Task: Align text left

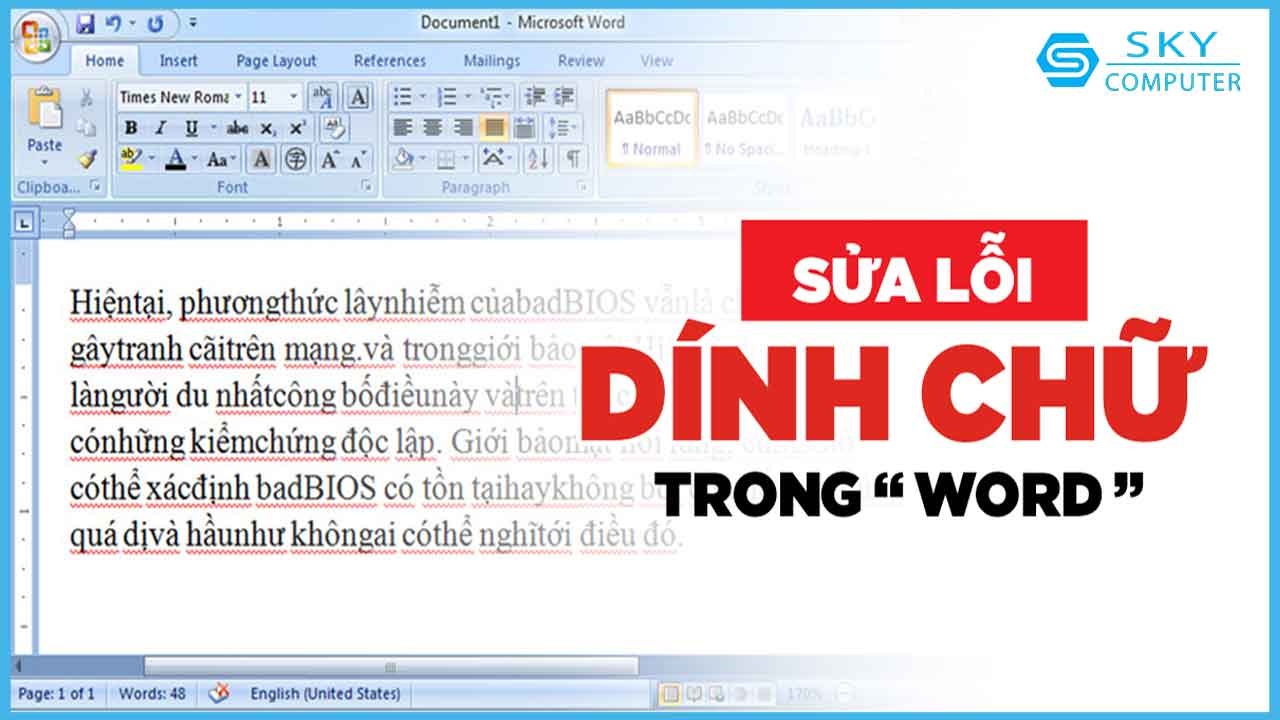Action: [x=402, y=128]
